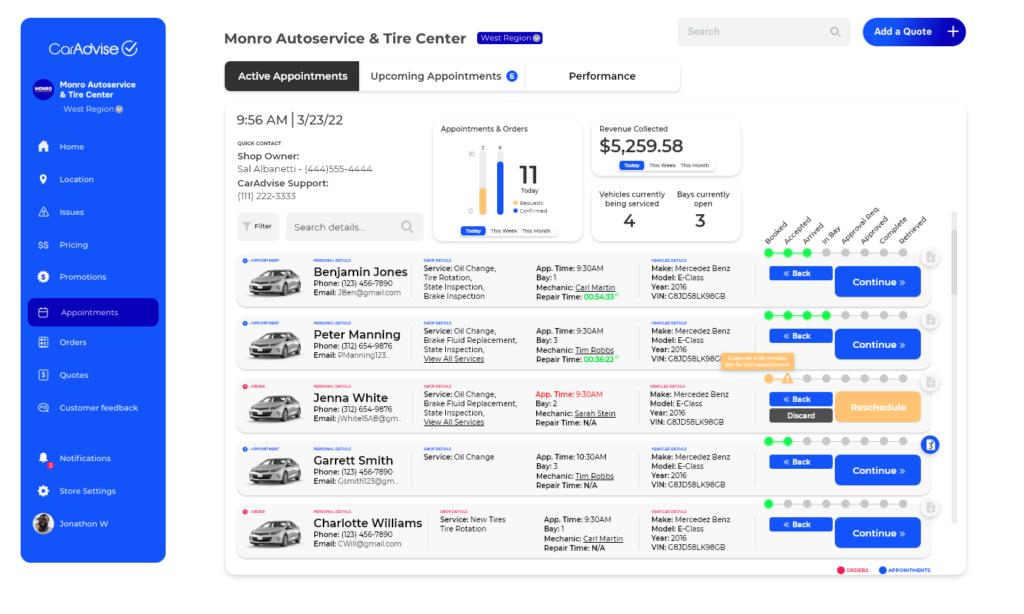This screenshot has height=614, width=1024.
Task: Click the CarAdvise logo
Action: click(x=93, y=48)
